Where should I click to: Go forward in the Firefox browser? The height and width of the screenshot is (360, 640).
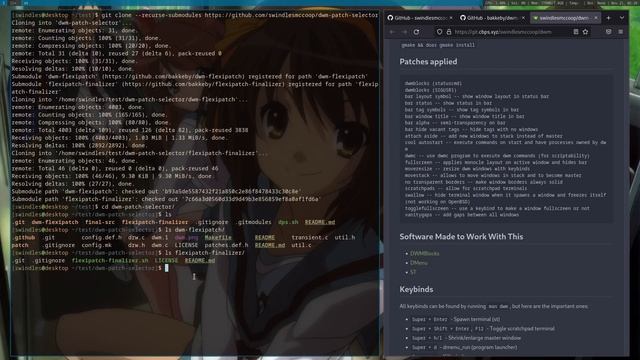pos(404,32)
